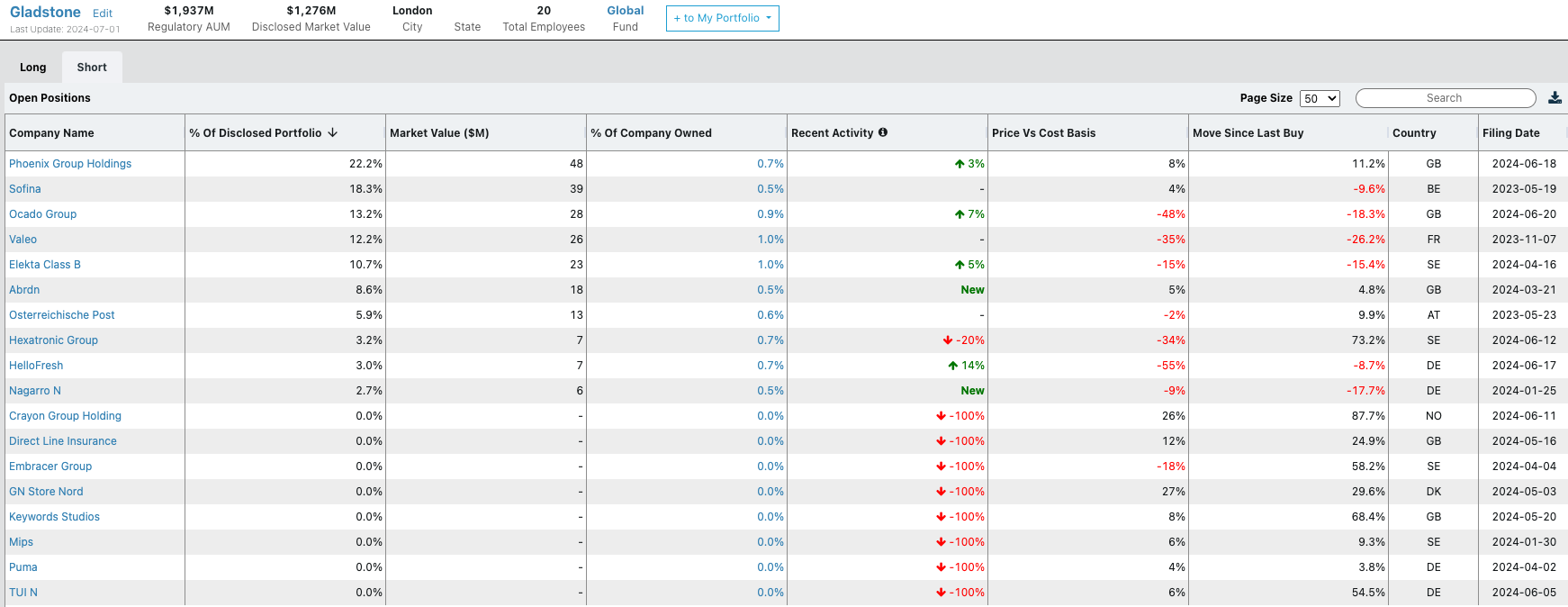Sort by Price Vs Cost Basis header
Viewport: 1568px width, 607px height.
pos(1044,133)
